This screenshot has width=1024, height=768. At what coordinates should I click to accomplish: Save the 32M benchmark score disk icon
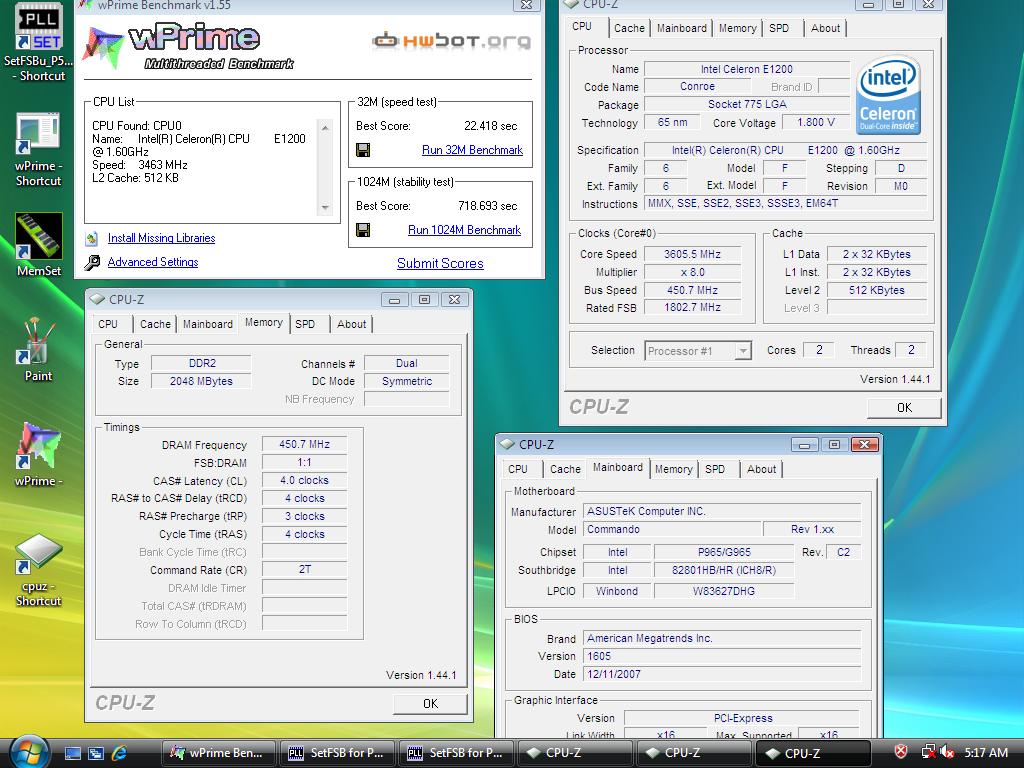[363, 150]
